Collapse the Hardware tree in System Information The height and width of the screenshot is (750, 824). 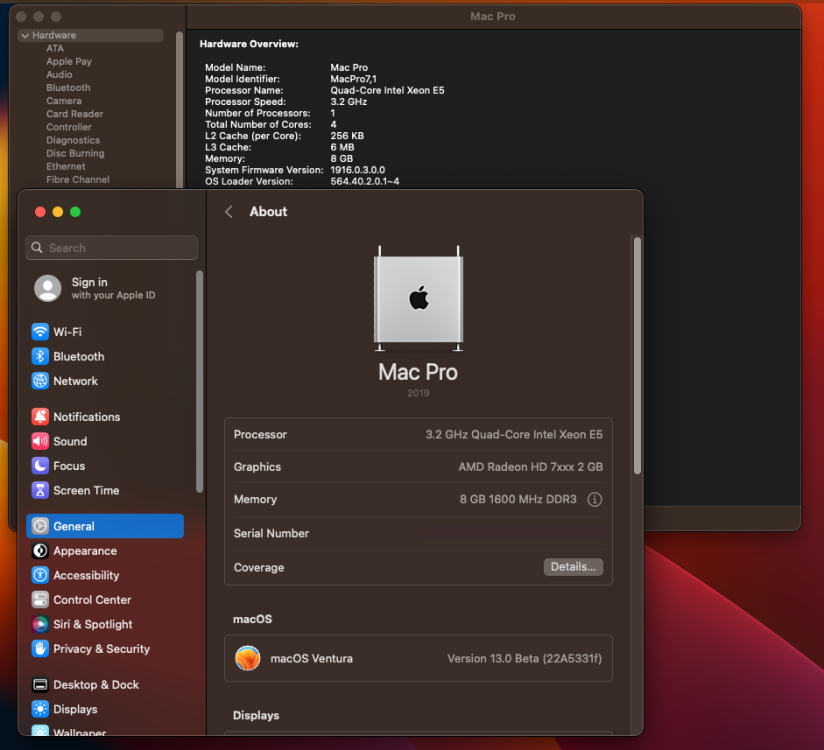click(x=25, y=35)
